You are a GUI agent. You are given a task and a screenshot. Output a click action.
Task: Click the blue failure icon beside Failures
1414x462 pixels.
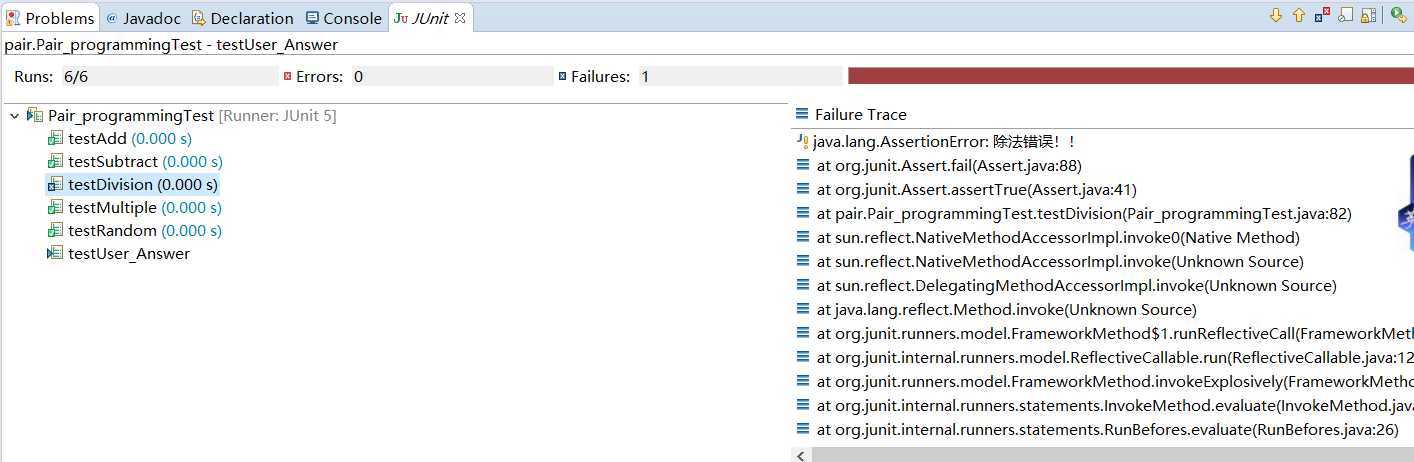pos(562,76)
